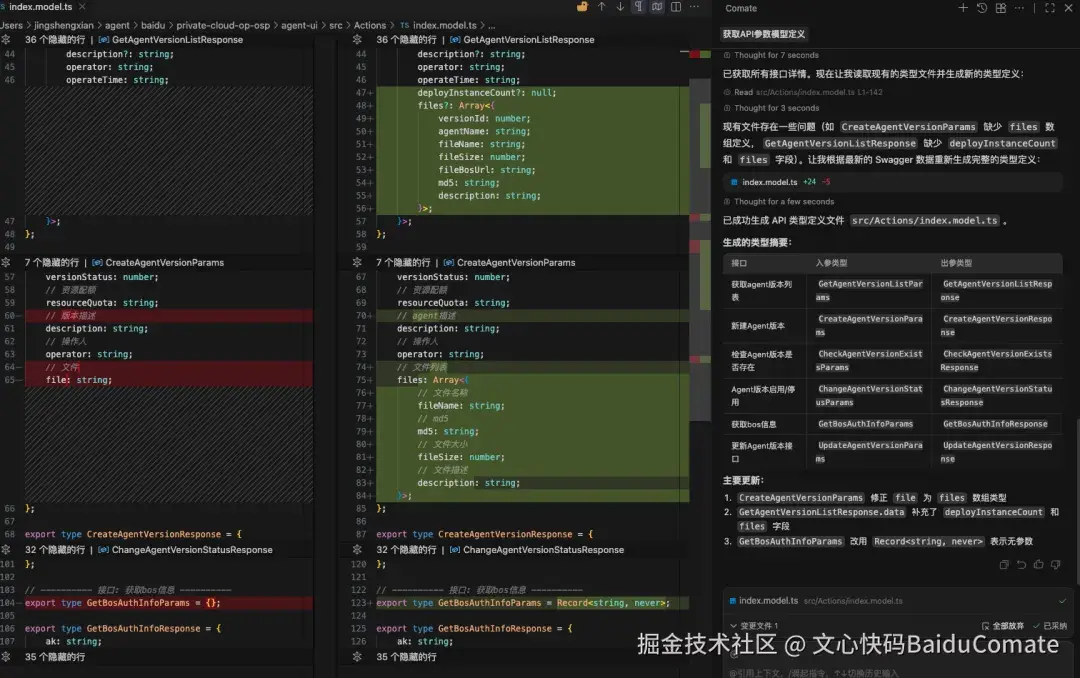Click left pane 'export type GetBosAuthInfoParams = {};' line

123,603
